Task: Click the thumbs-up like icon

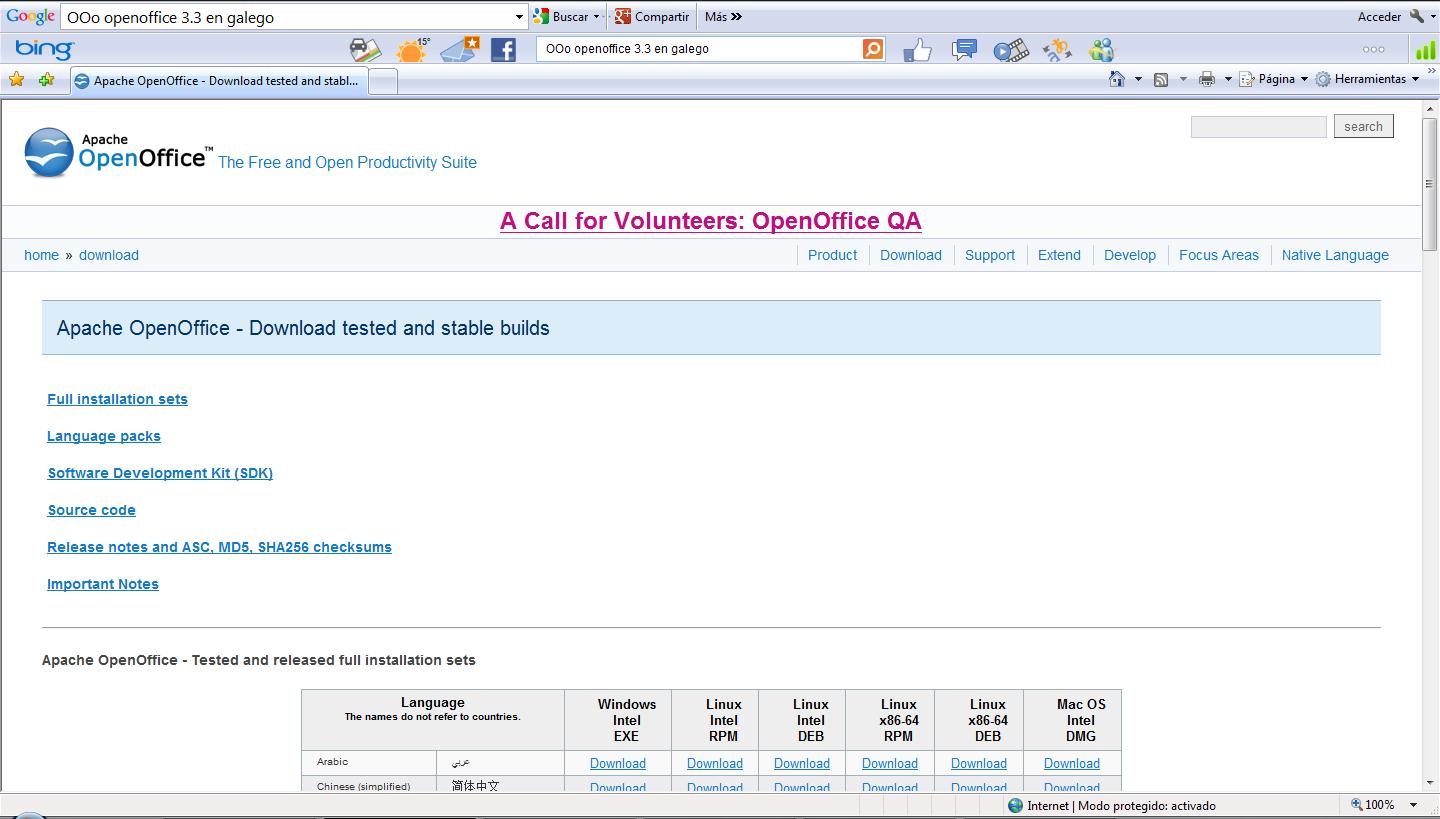Action: [x=916, y=50]
